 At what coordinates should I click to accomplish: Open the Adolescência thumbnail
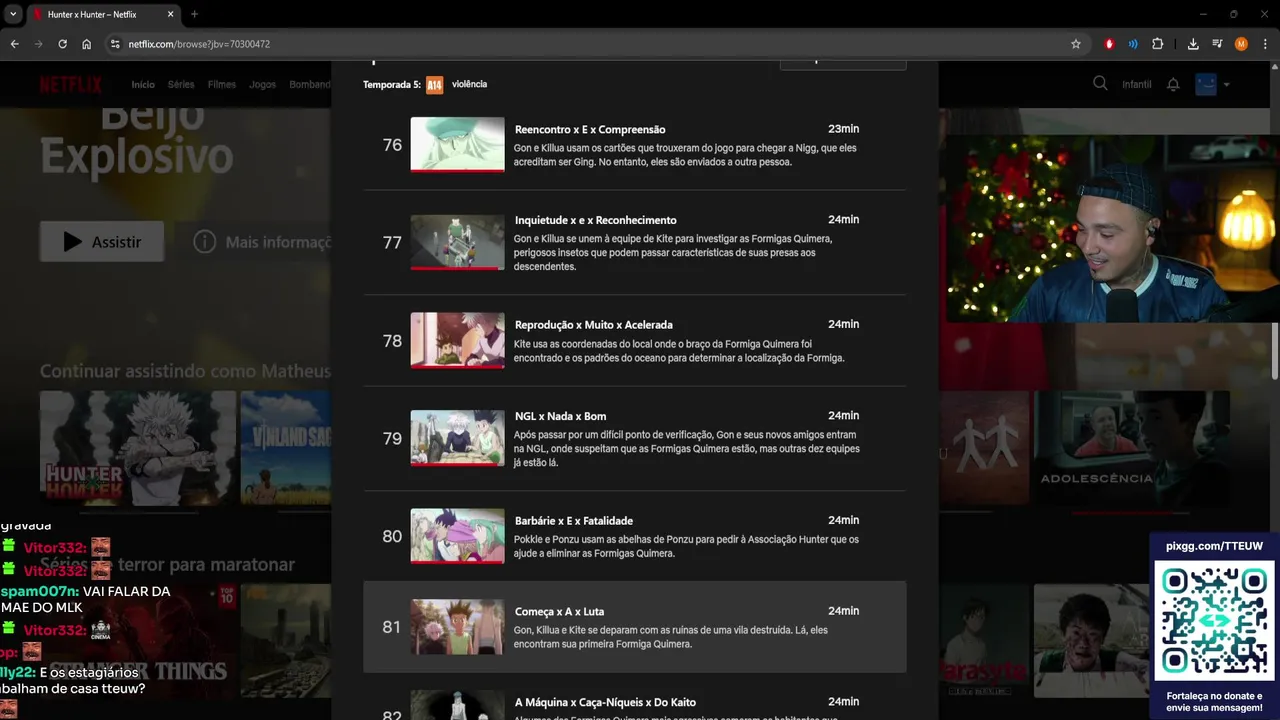click(1132, 447)
